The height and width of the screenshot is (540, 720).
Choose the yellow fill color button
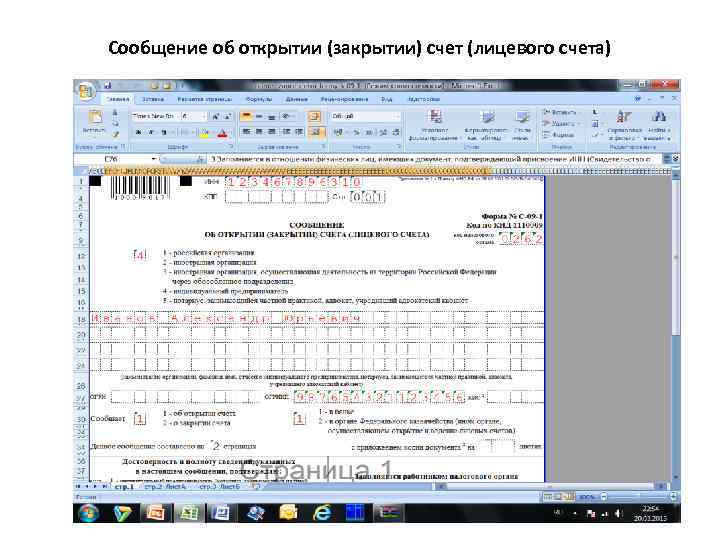click(x=205, y=133)
